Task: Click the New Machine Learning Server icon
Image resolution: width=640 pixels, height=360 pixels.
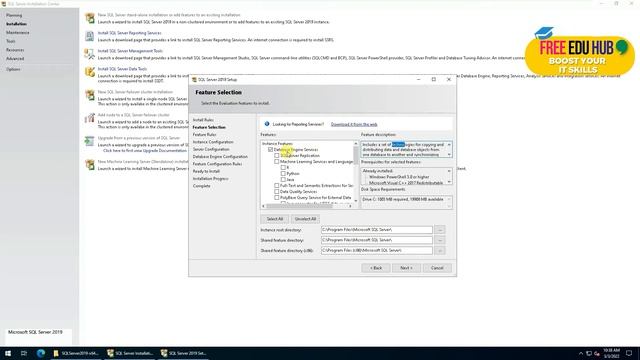Action: coord(90,164)
